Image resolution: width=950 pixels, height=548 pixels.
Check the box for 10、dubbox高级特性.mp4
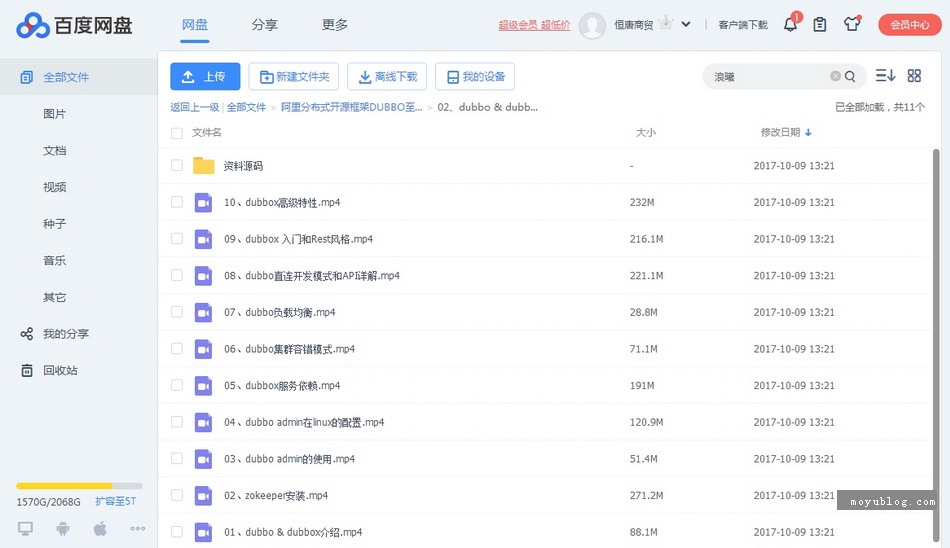click(177, 202)
